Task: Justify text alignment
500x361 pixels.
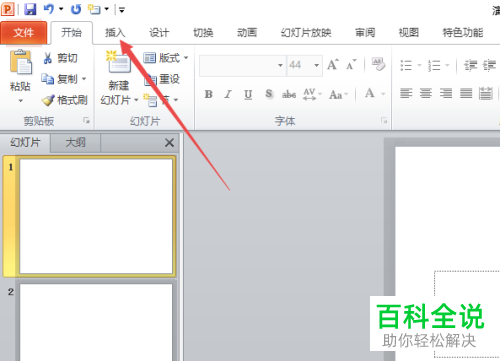Action: click(x=466, y=93)
